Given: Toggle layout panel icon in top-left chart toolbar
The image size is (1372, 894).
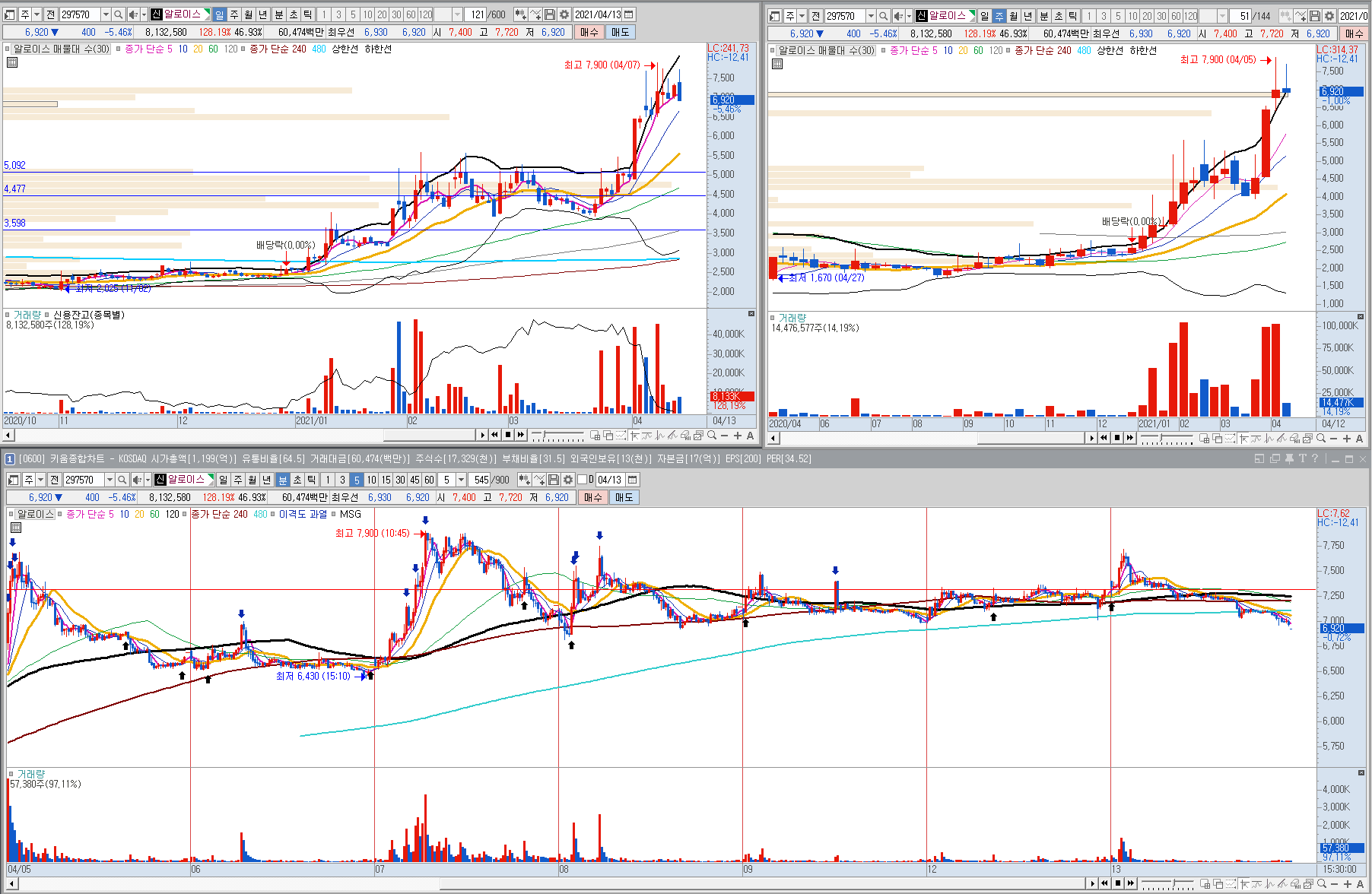Looking at the screenshot, I should pyautogui.click(x=10, y=14).
